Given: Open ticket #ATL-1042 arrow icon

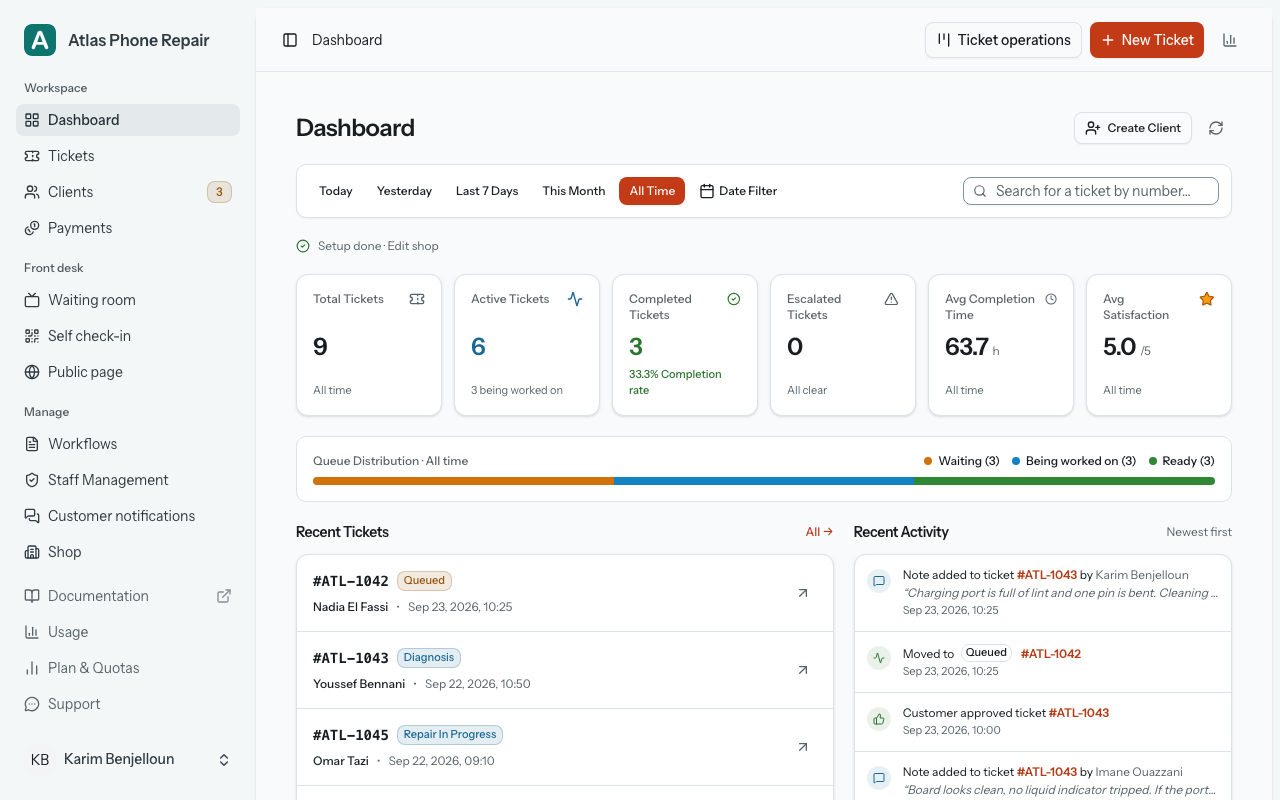Looking at the screenshot, I should point(803,593).
